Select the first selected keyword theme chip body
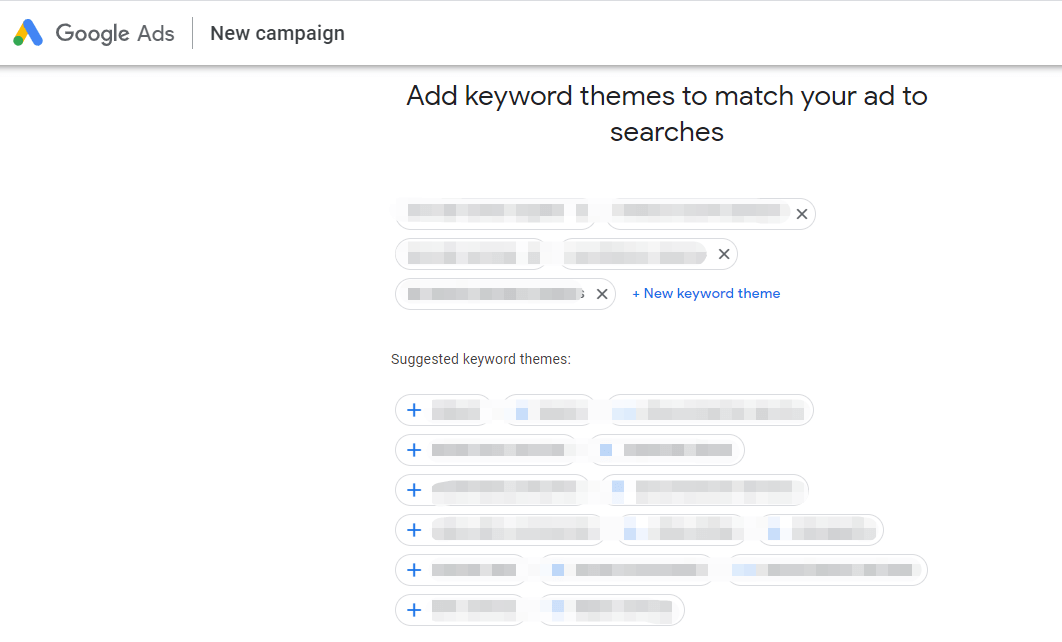Viewport: 1062px width, 642px height. click(595, 214)
